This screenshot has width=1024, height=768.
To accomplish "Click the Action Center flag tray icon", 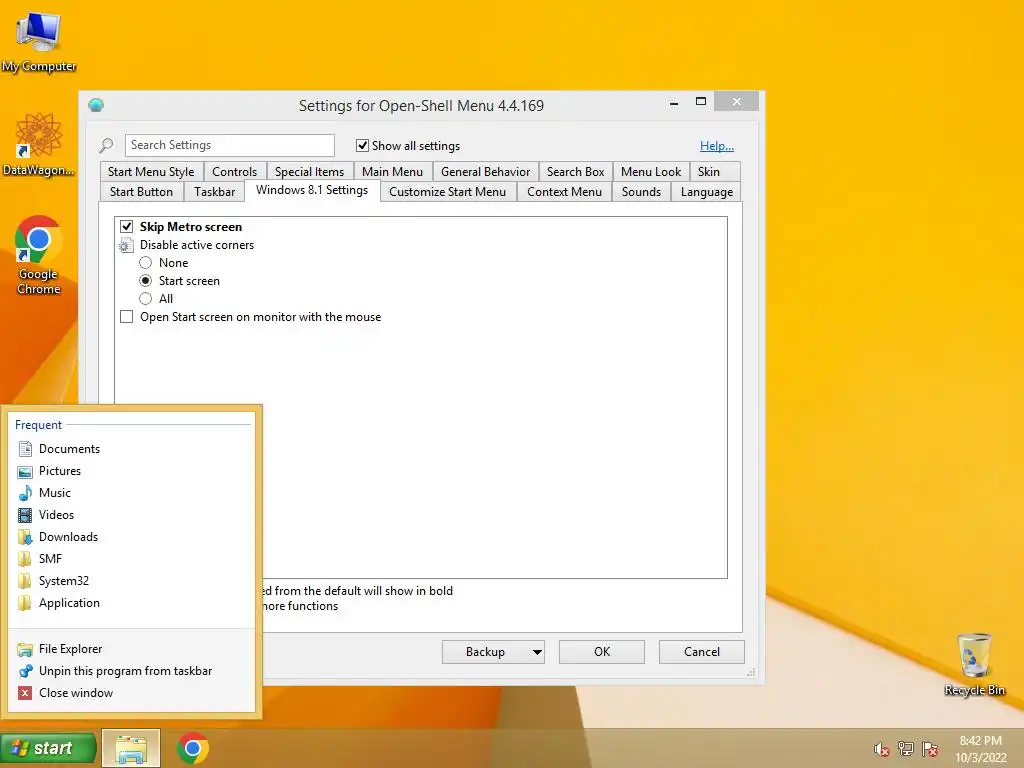I will (930, 749).
